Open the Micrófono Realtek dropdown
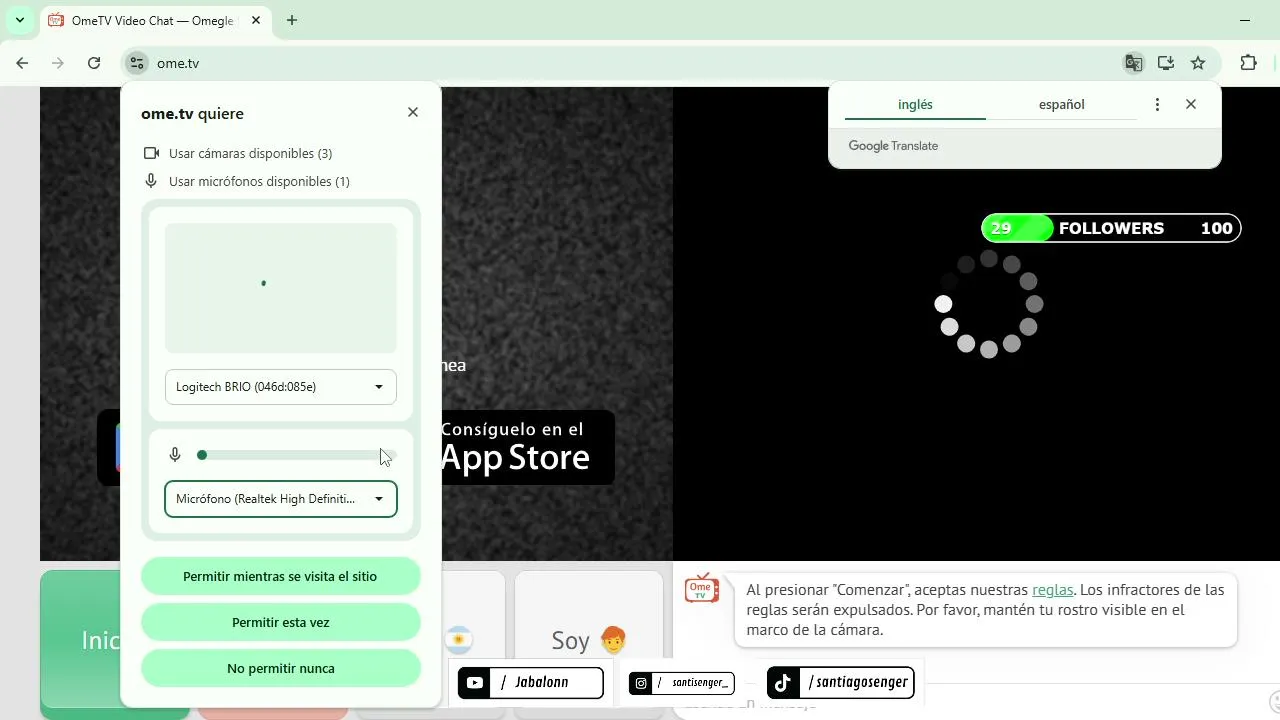 coord(281,499)
